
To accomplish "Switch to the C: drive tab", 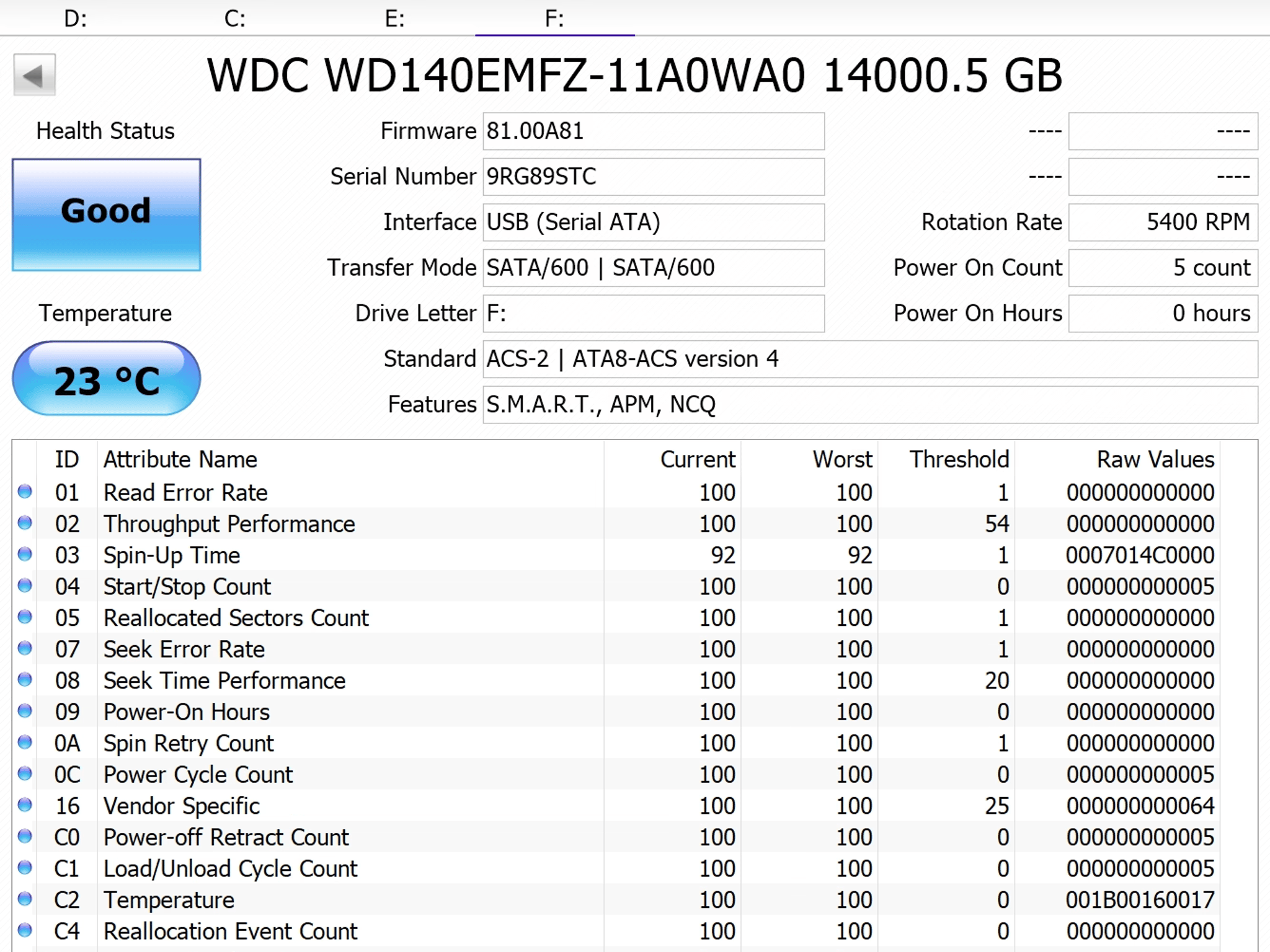I will coord(235,19).
